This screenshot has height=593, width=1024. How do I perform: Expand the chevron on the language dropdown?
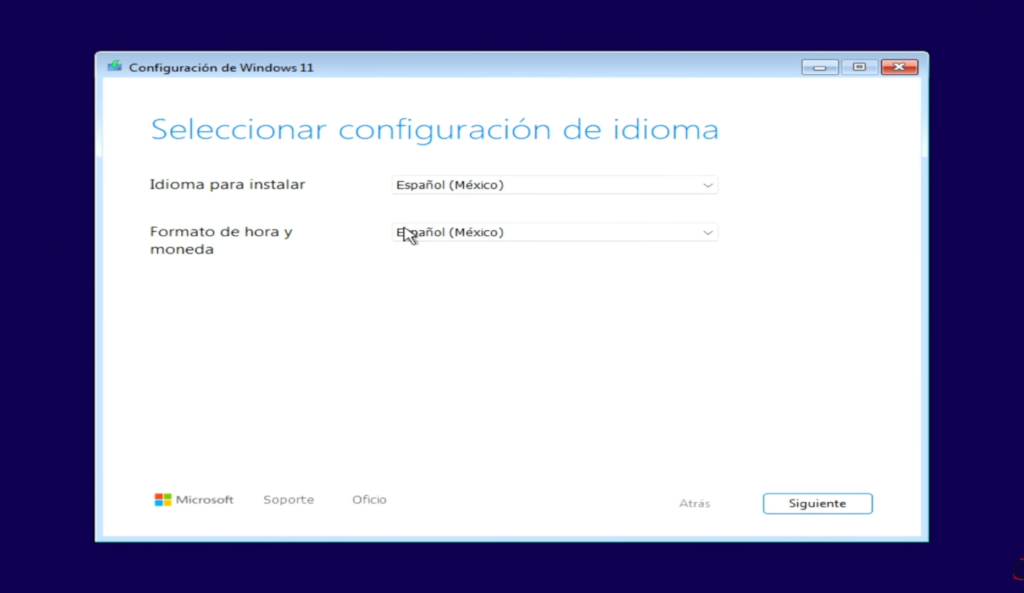pos(707,185)
